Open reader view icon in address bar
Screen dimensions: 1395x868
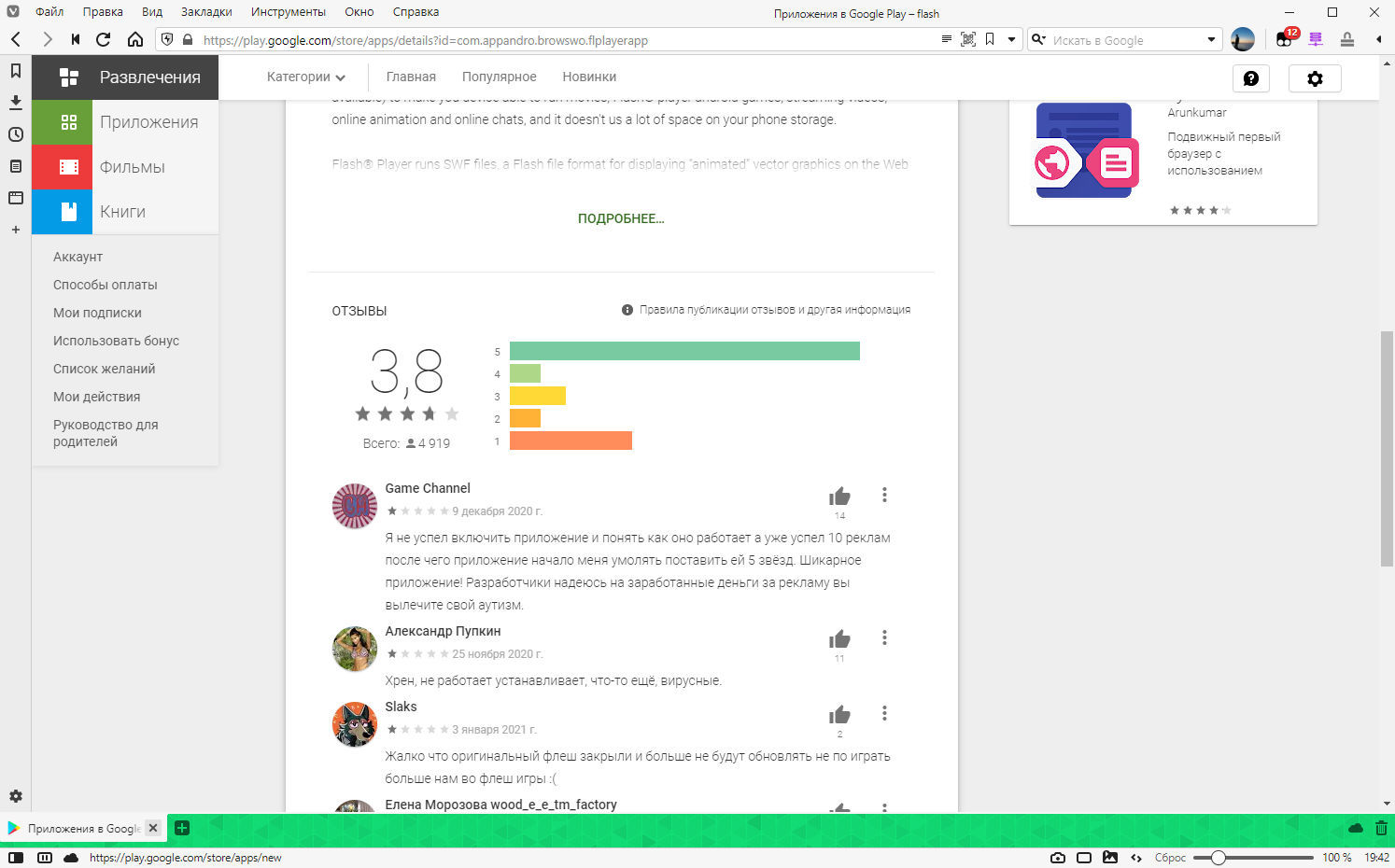(x=946, y=39)
